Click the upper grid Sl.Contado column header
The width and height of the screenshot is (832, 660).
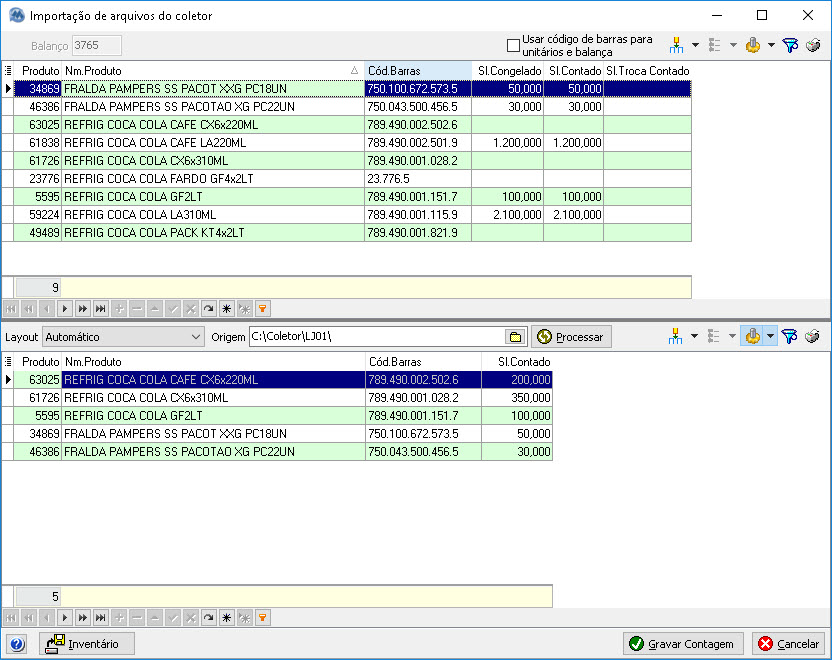(574, 71)
